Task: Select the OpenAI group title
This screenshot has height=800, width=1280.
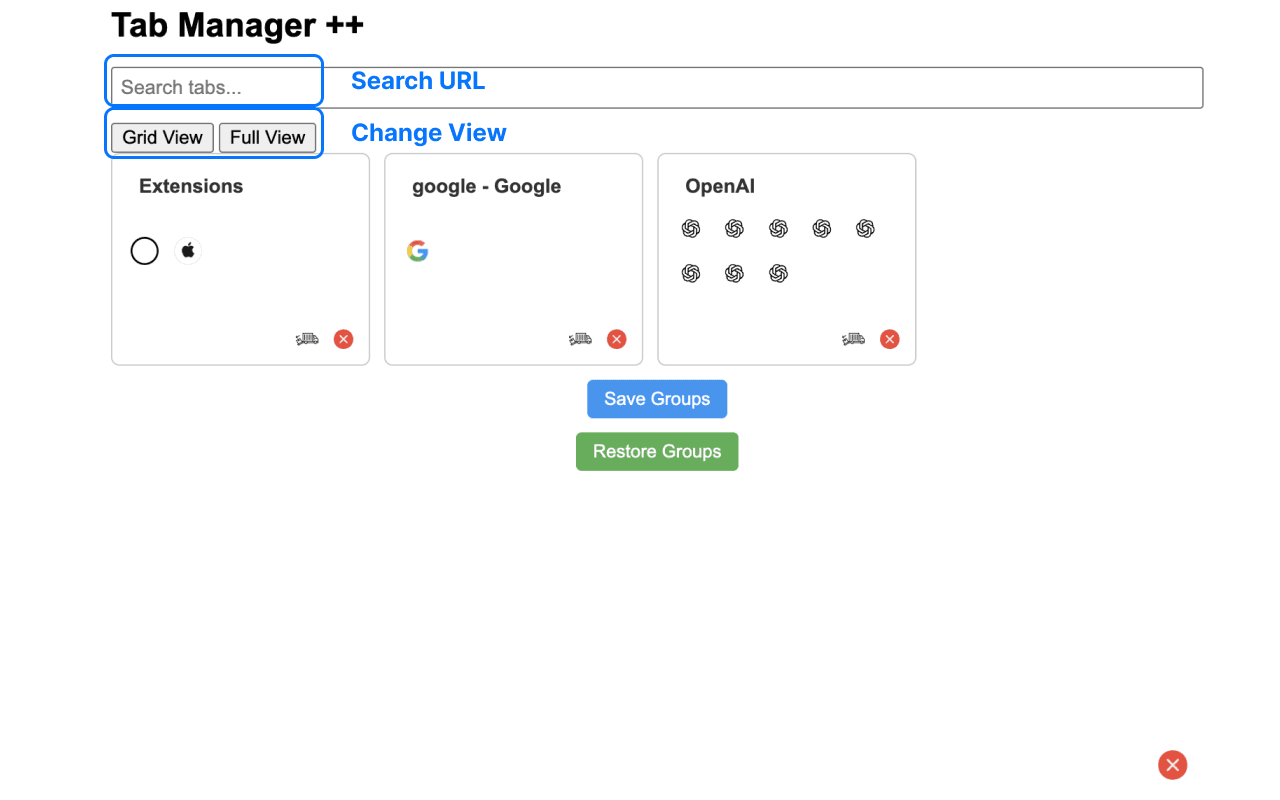Action: coord(720,186)
